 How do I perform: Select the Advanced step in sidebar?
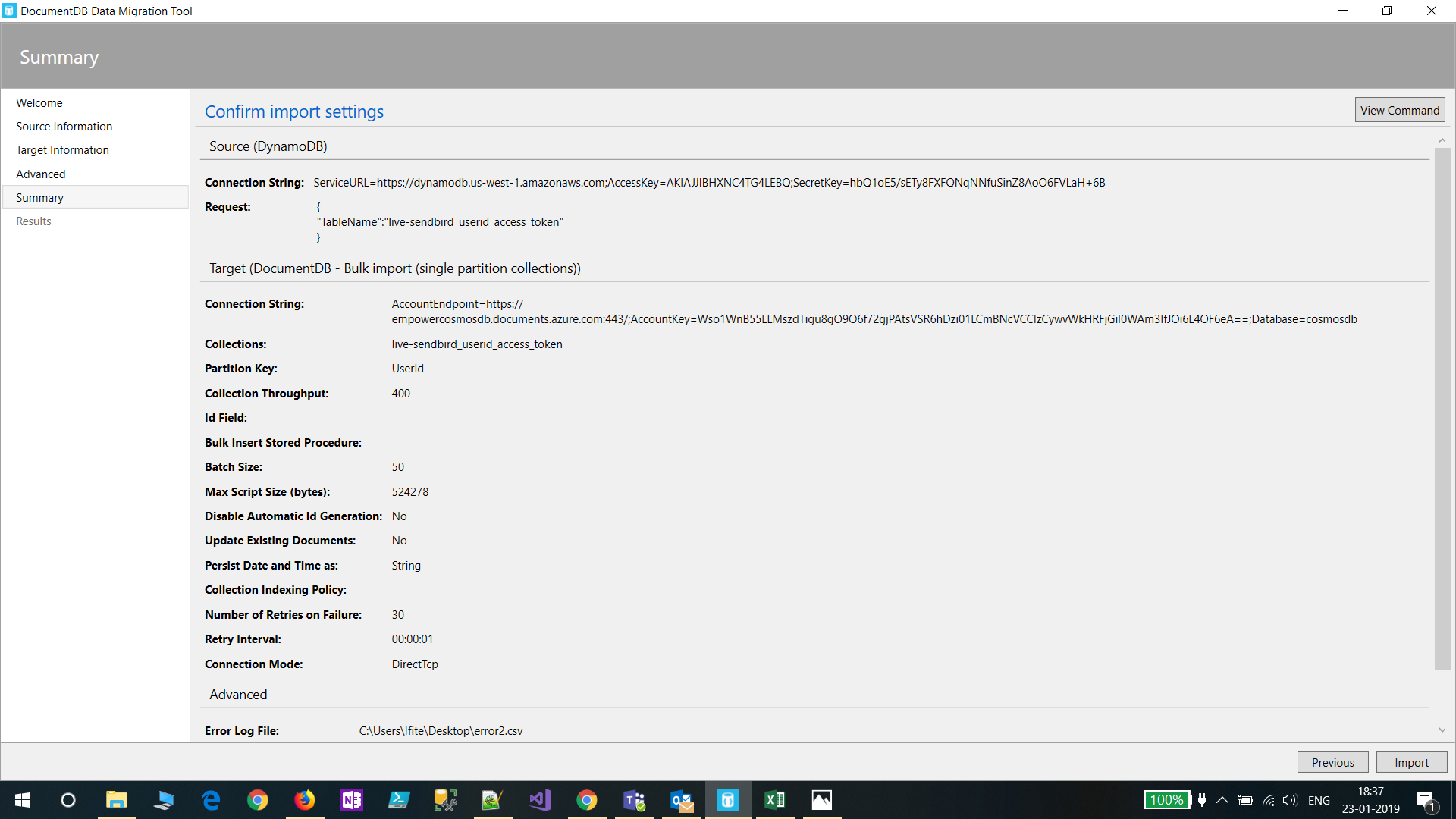41,174
